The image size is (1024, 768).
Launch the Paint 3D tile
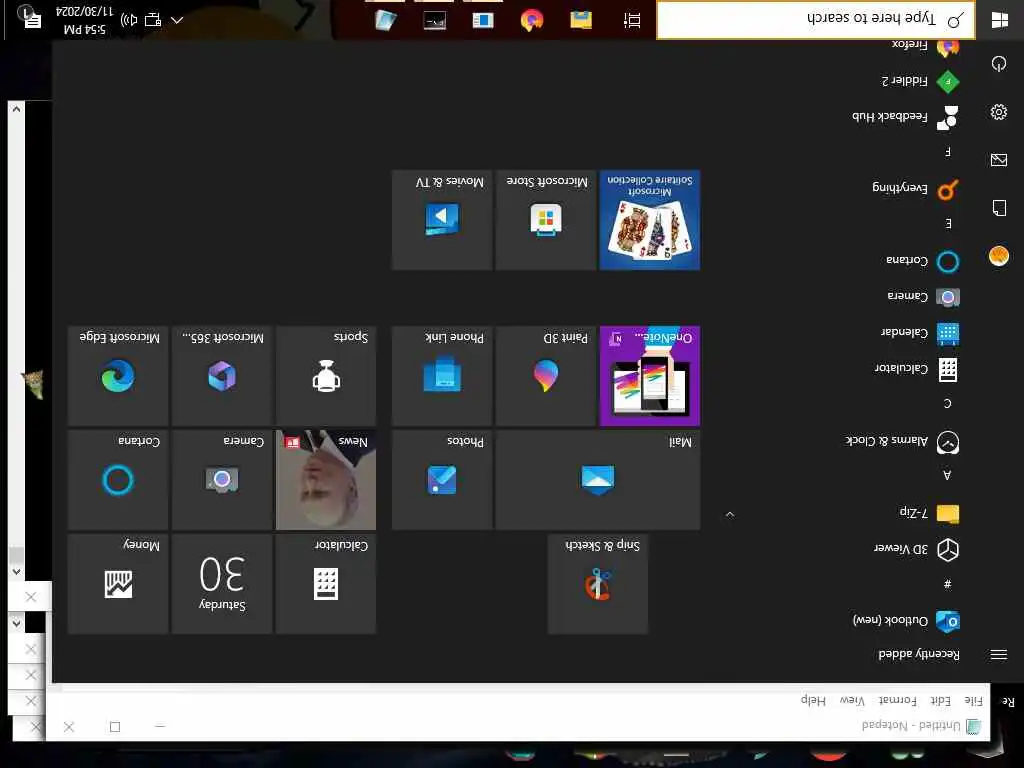546,376
